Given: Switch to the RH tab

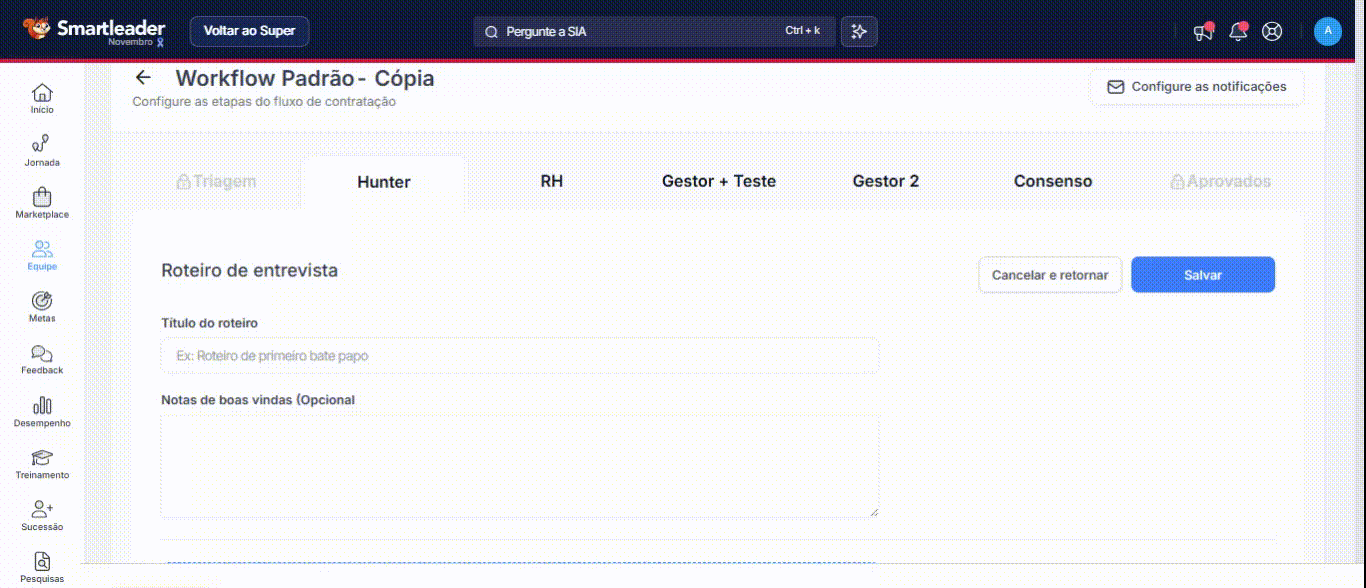Looking at the screenshot, I should click(x=551, y=182).
